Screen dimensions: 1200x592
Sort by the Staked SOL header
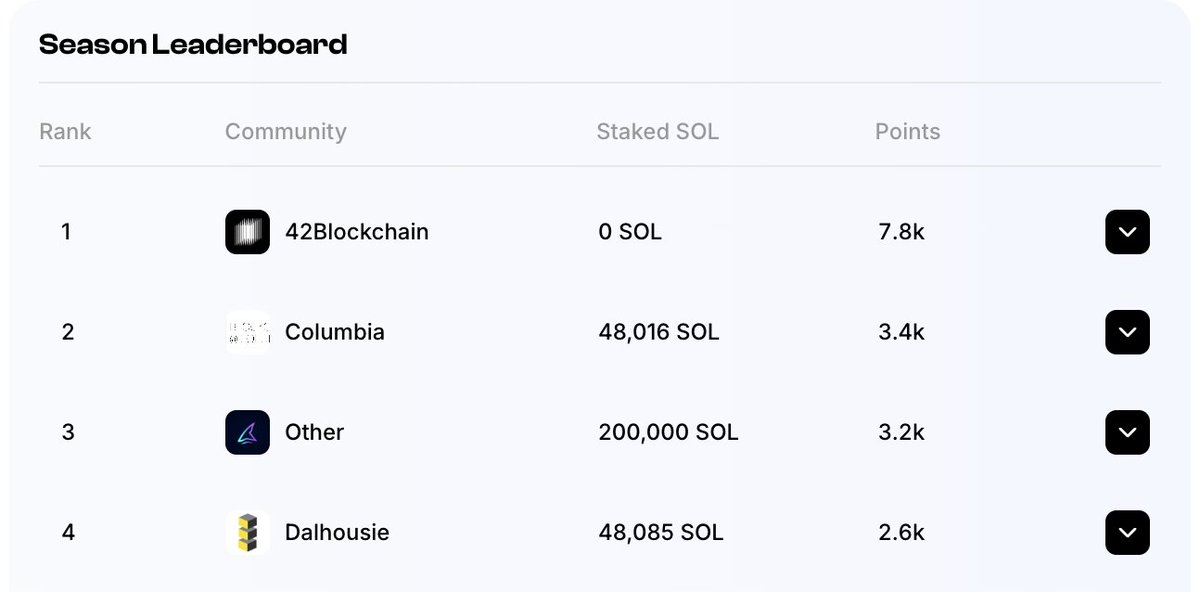coord(657,131)
